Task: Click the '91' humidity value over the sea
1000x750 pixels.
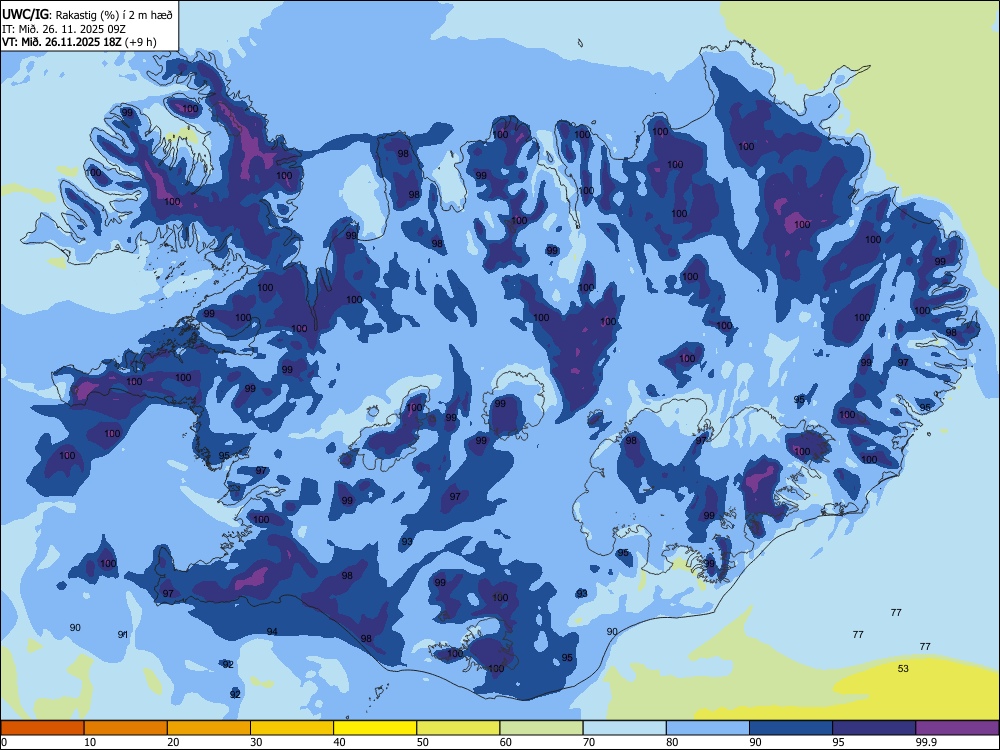Action: (x=123, y=634)
